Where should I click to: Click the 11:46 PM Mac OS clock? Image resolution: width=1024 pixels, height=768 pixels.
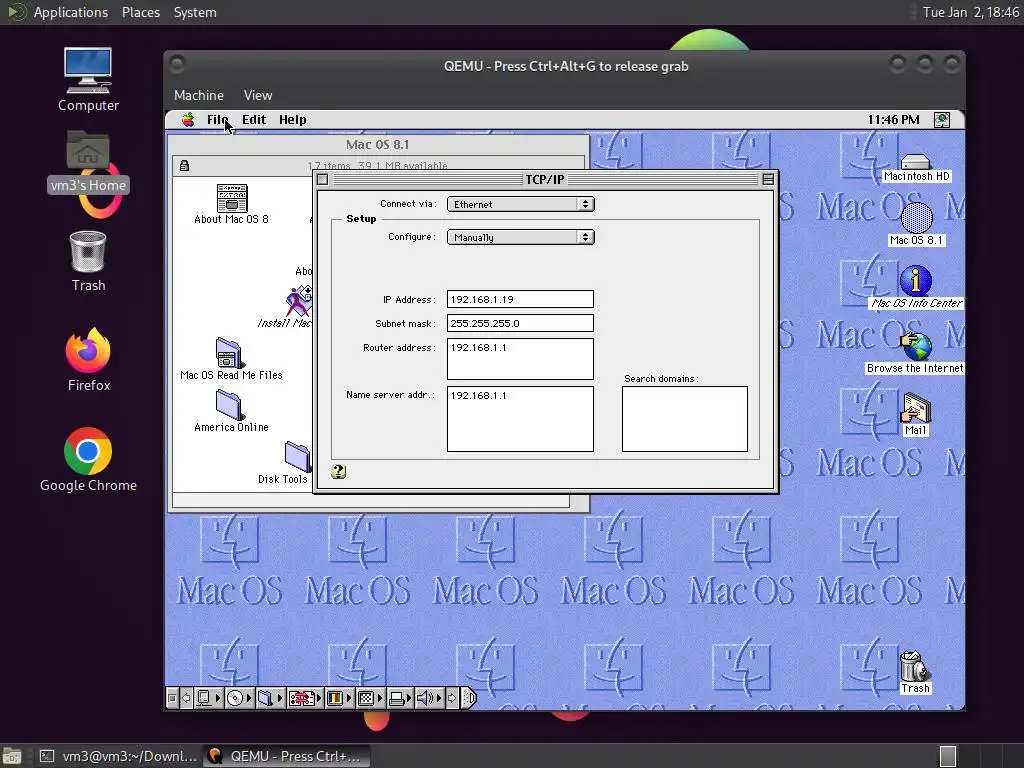pyautogui.click(x=893, y=120)
